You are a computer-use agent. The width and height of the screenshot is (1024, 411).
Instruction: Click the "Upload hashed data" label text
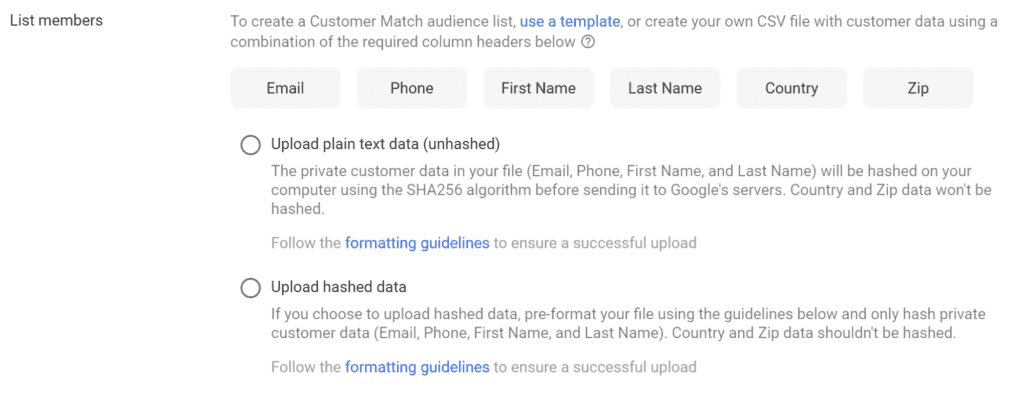[338, 288]
